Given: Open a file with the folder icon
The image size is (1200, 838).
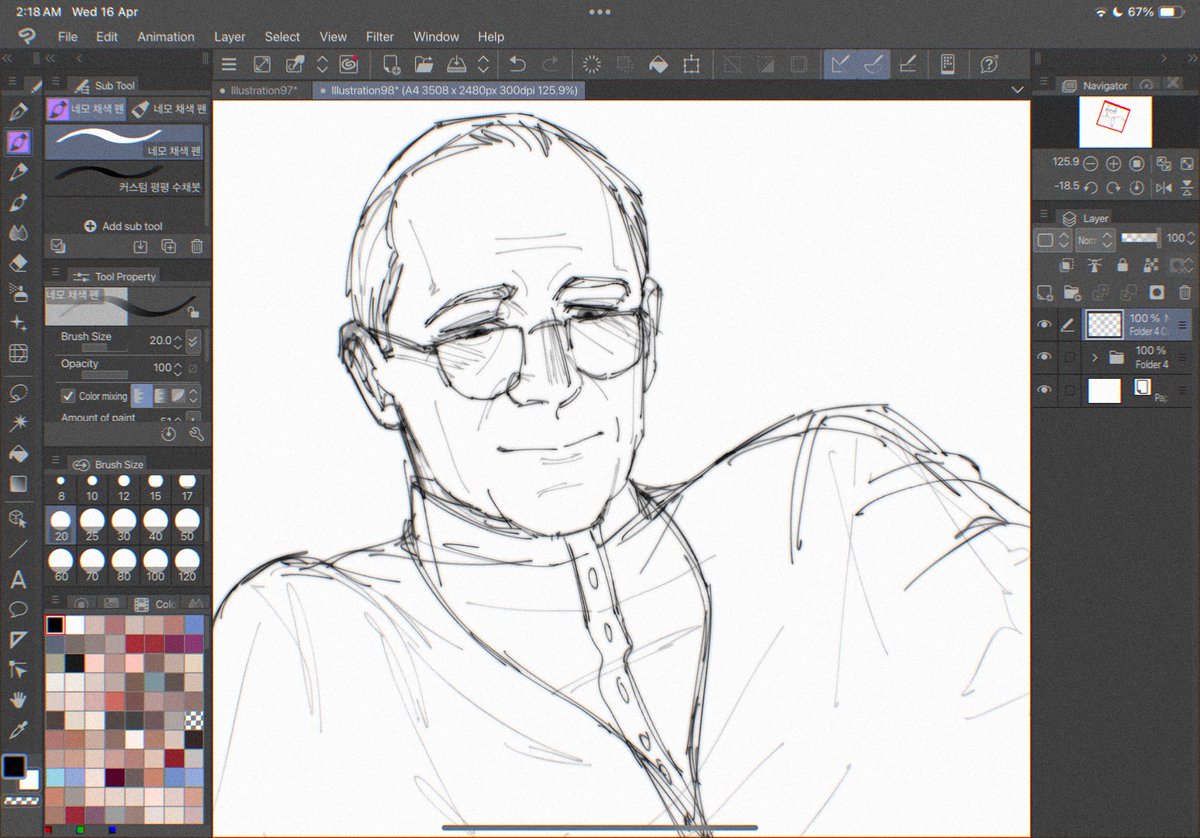Looking at the screenshot, I should point(424,64).
